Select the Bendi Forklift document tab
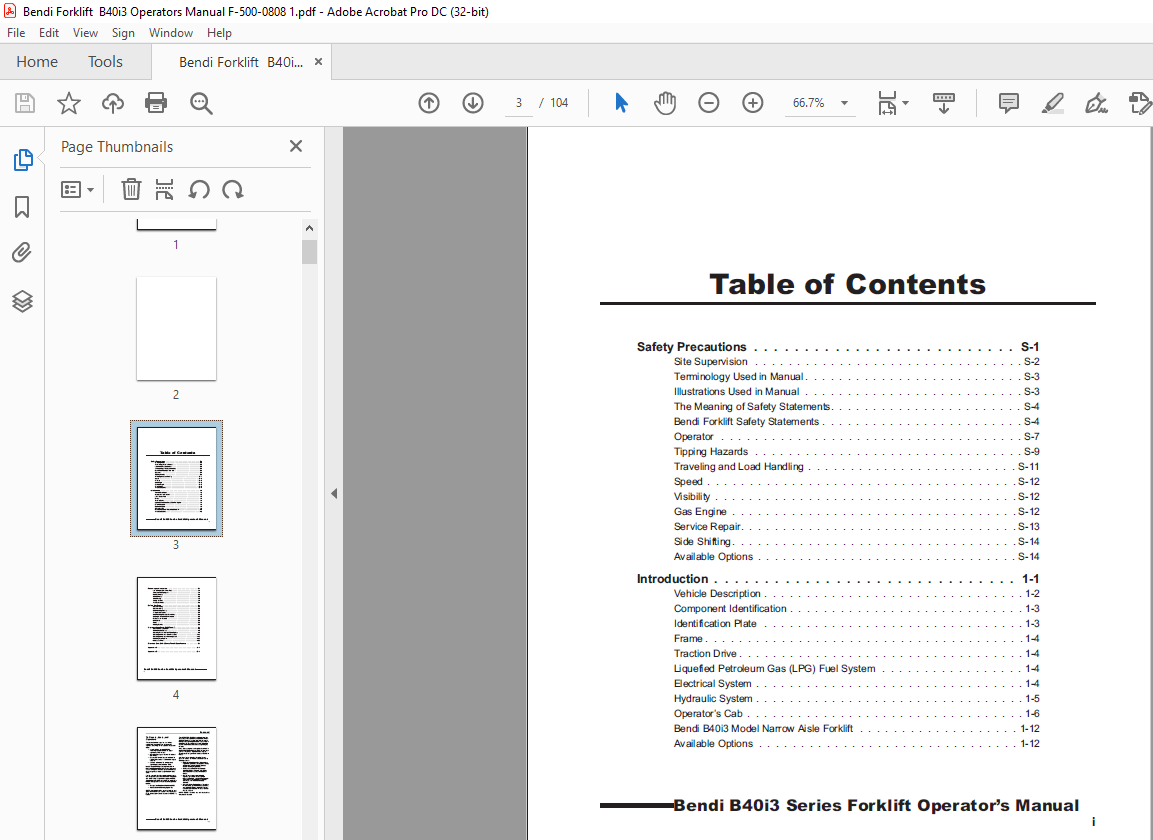 (x=240, y=63)
